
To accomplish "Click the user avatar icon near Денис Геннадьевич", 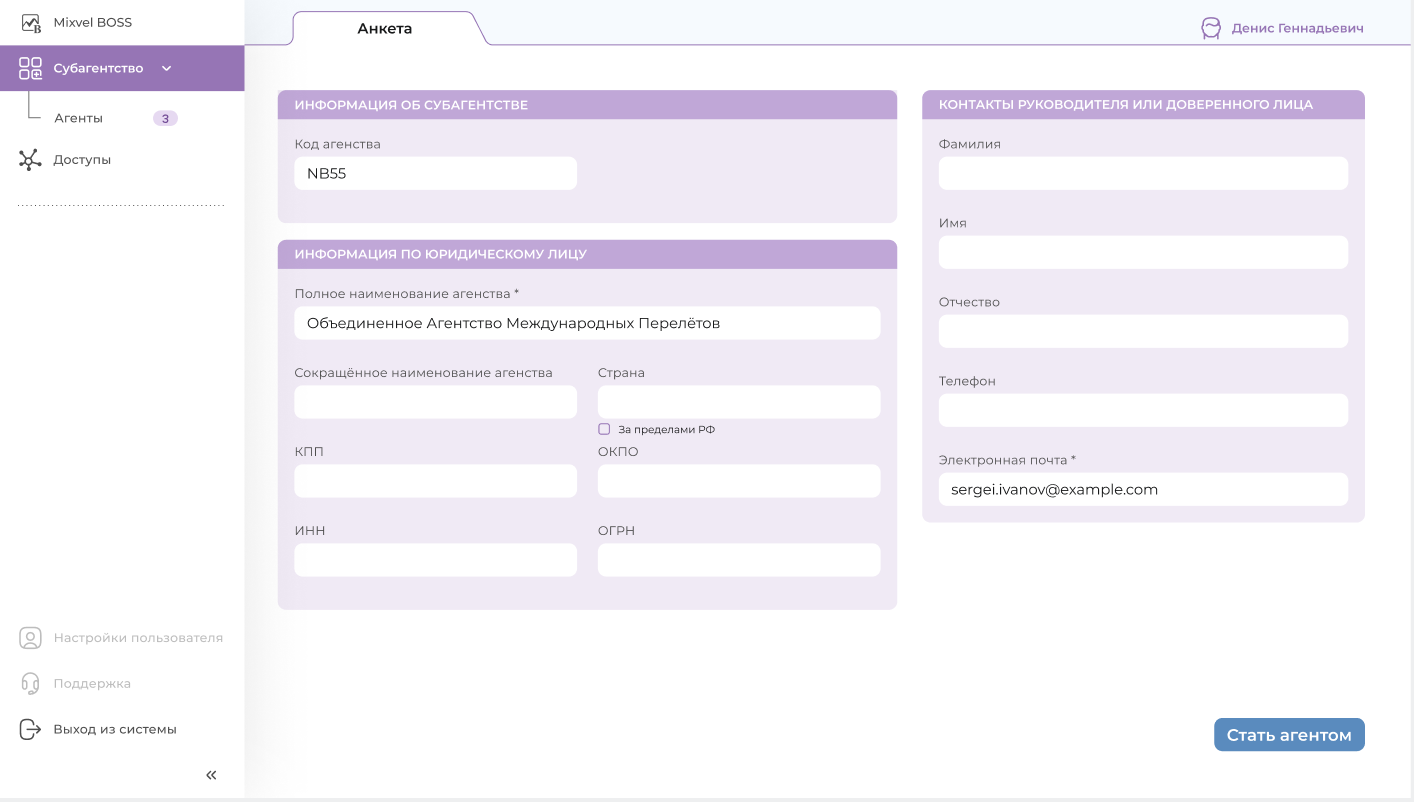I will 1211,29.
